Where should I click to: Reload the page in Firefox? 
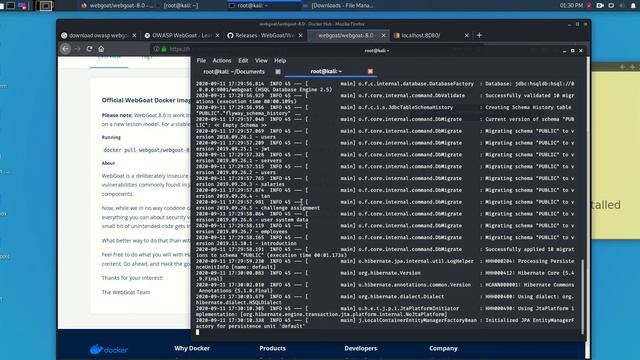[89, 49]
